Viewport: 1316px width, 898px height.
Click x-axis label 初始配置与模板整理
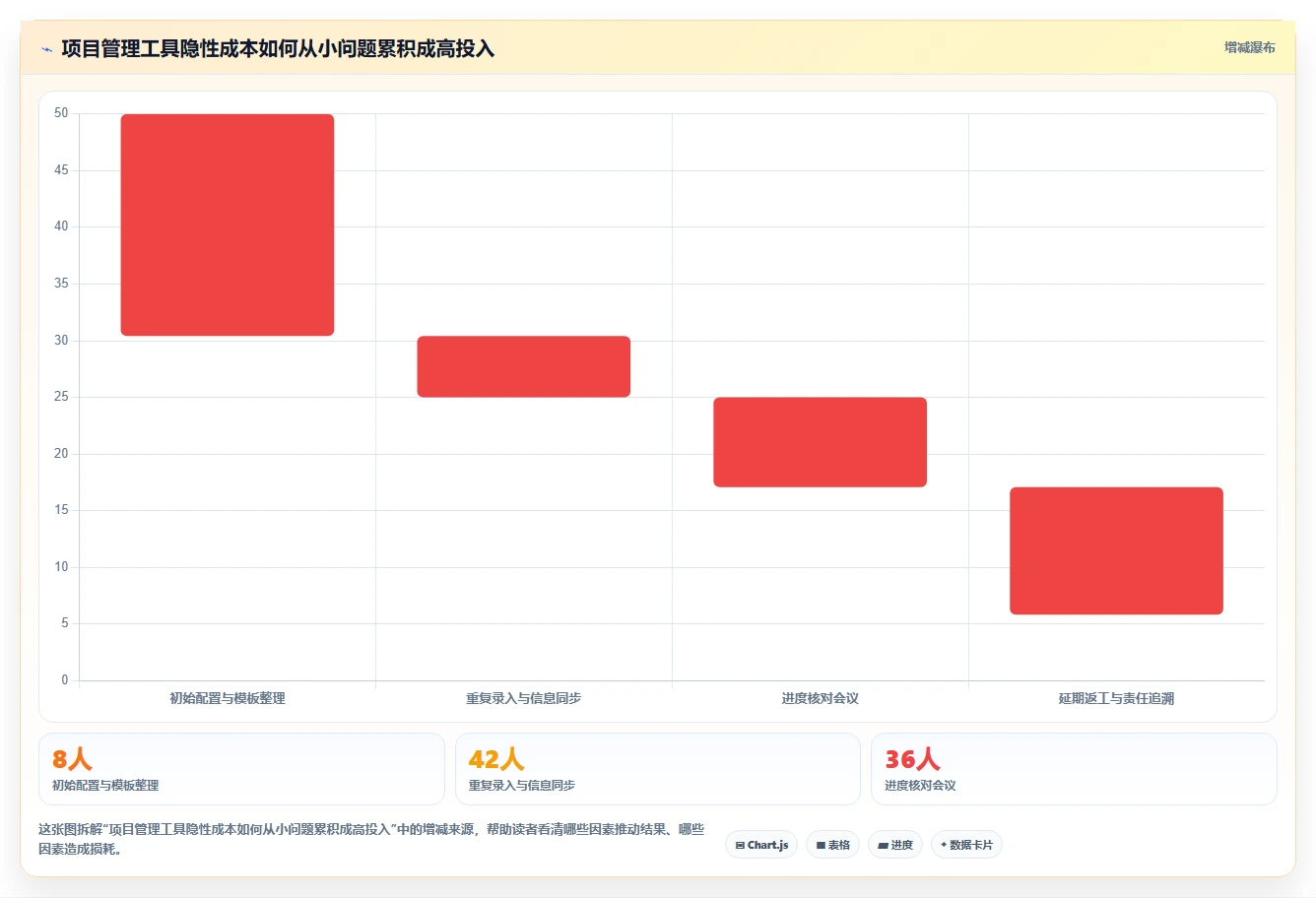tap(228, 698)
